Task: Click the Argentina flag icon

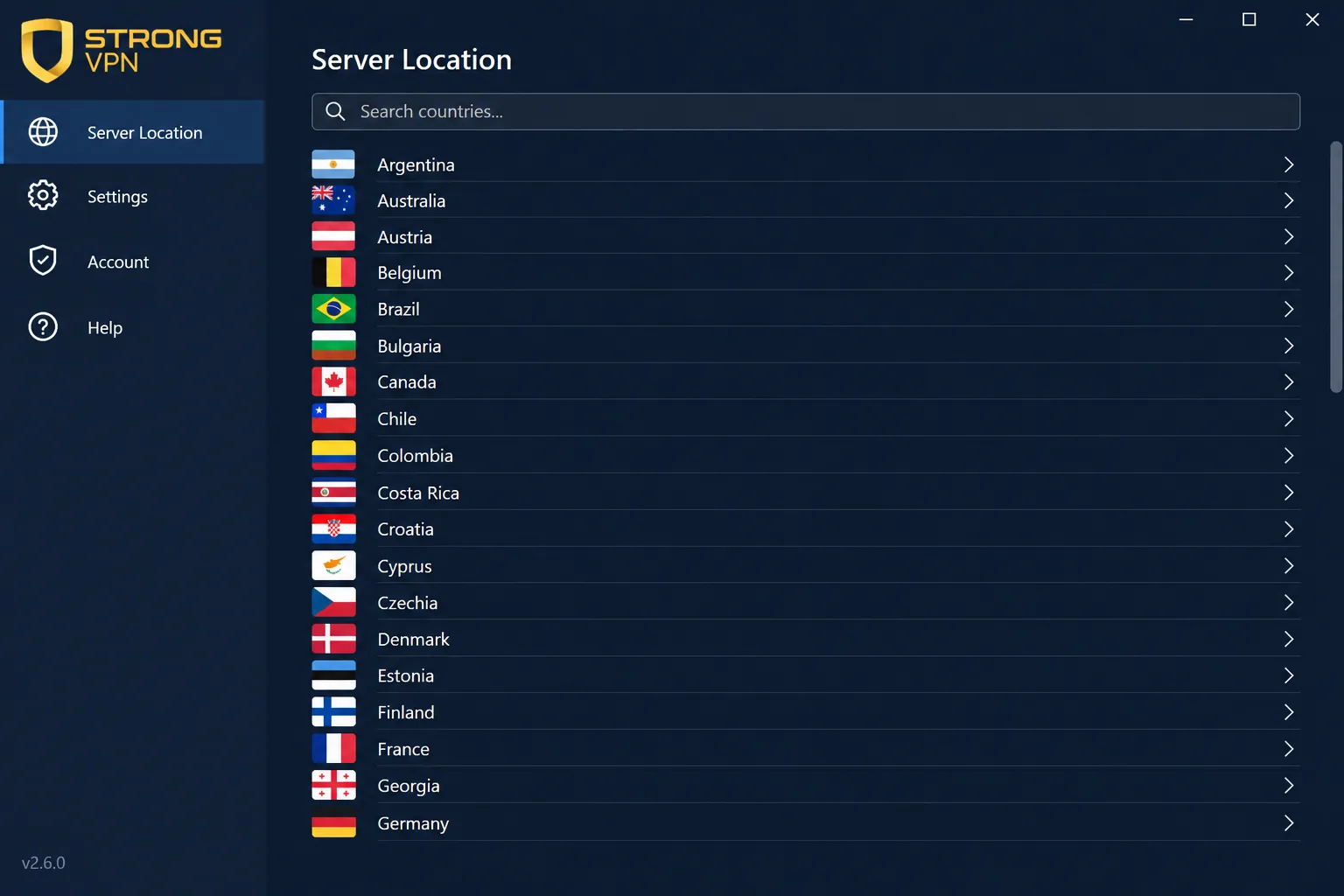Action: (333, 164)
